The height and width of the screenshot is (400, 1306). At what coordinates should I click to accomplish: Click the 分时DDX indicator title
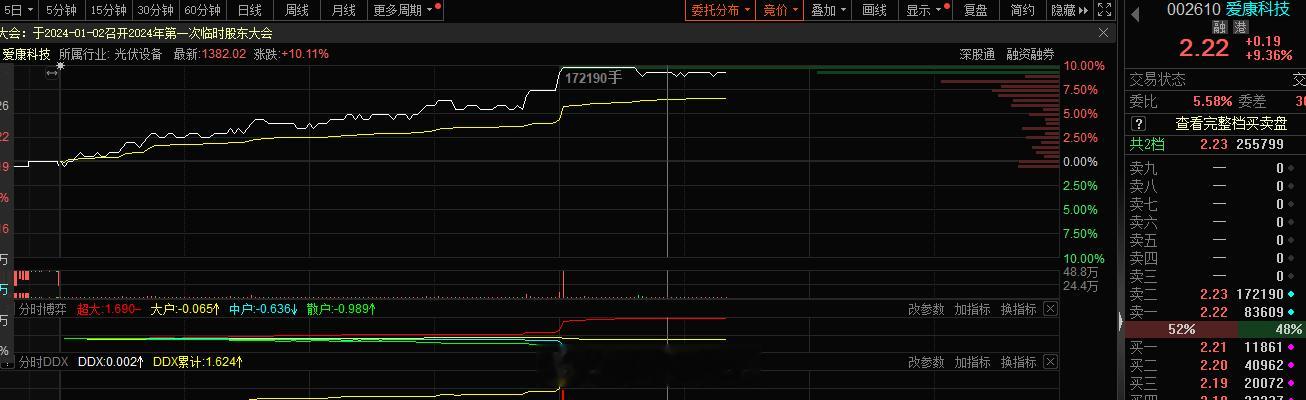43,362
